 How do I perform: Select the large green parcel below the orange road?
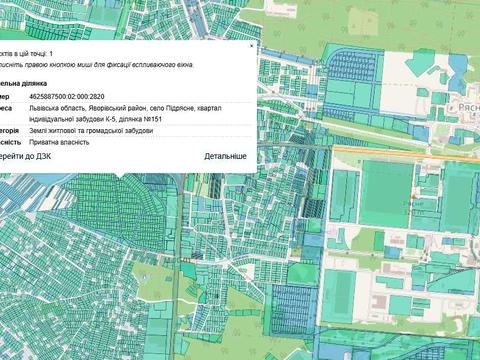tap(386, 193)
